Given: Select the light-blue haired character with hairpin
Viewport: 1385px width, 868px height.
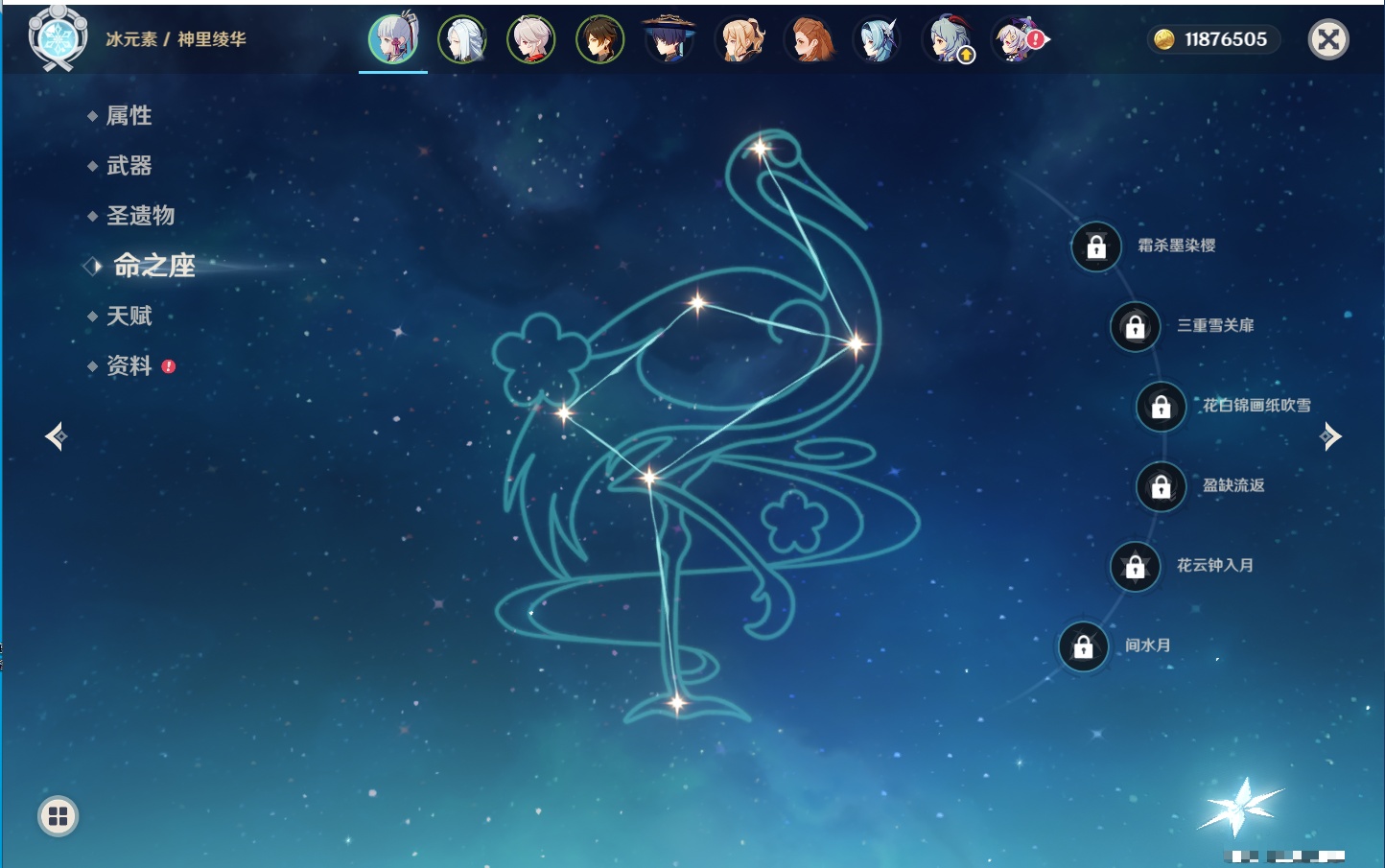Looking at the screenshot, I should click(x=878, y=39).
